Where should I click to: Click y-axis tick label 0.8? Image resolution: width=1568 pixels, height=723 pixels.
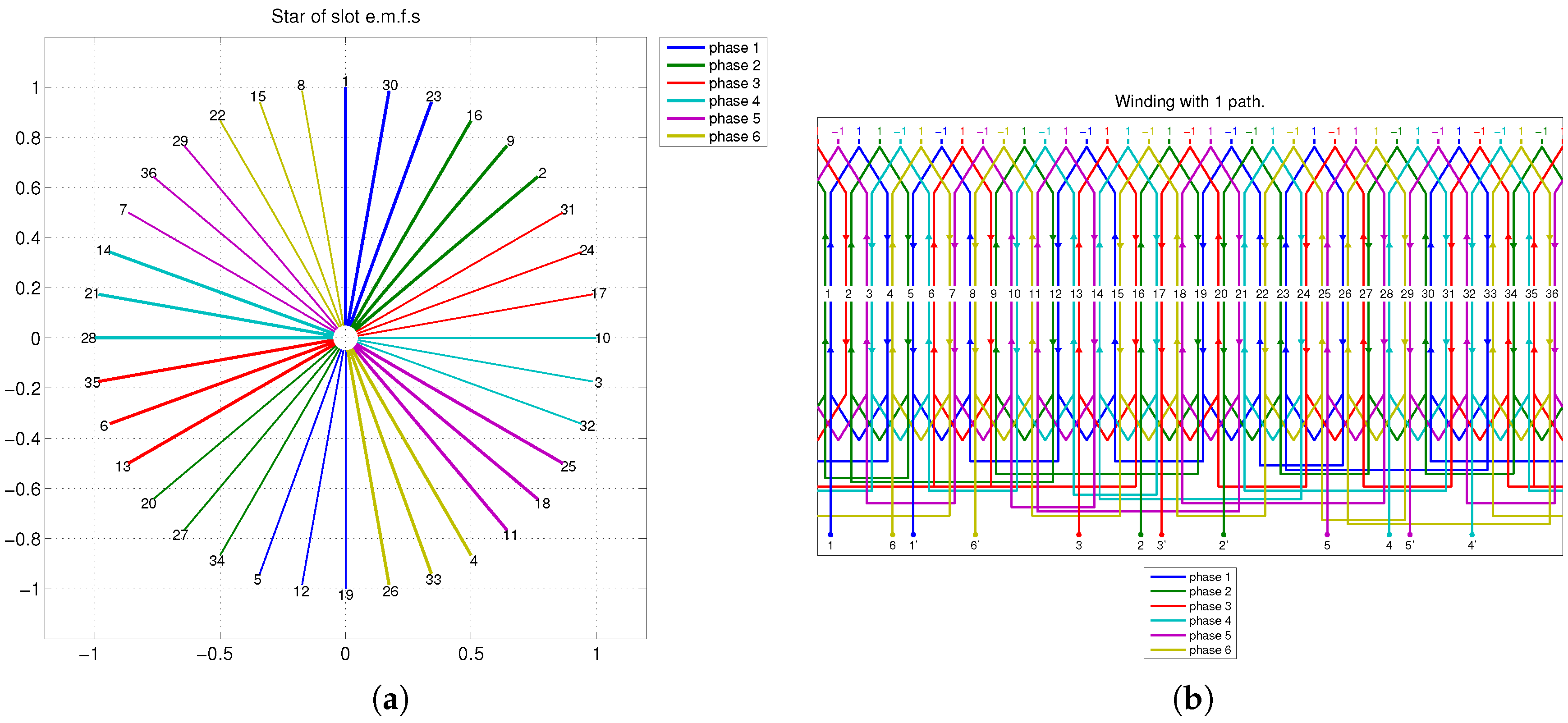[x=28, y=137]
